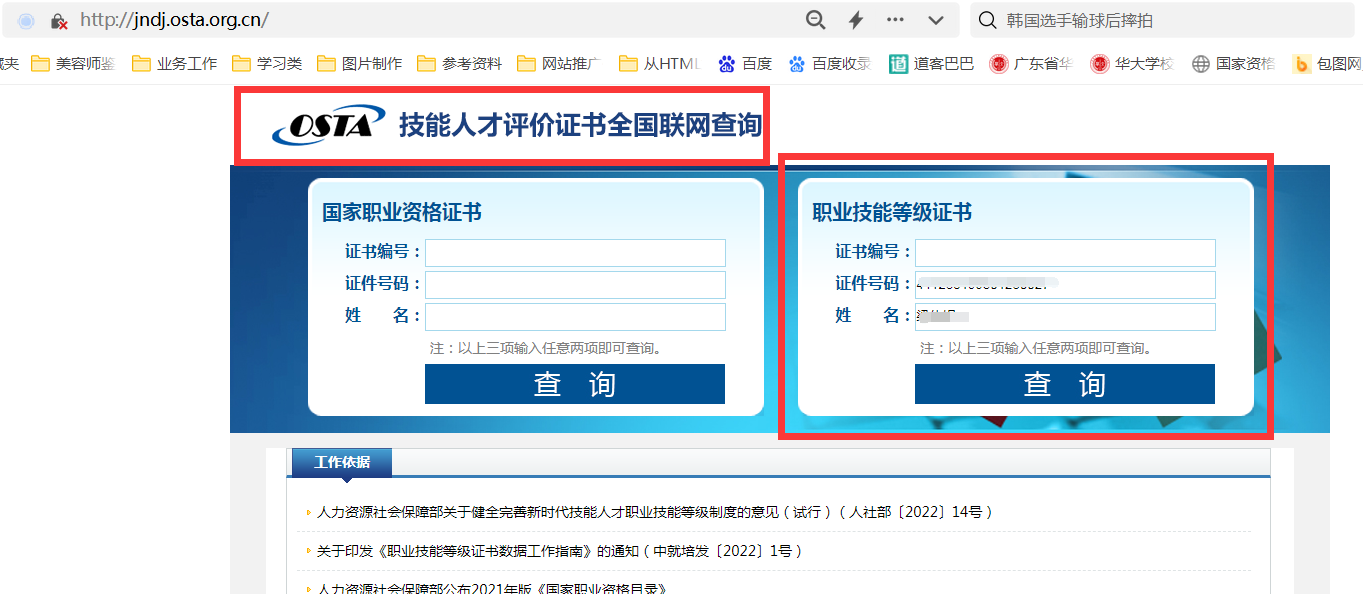The image size is (1363, 594).
Task: Open the 图片制作 bookmark folder
Action: click(x=359, y=64)
